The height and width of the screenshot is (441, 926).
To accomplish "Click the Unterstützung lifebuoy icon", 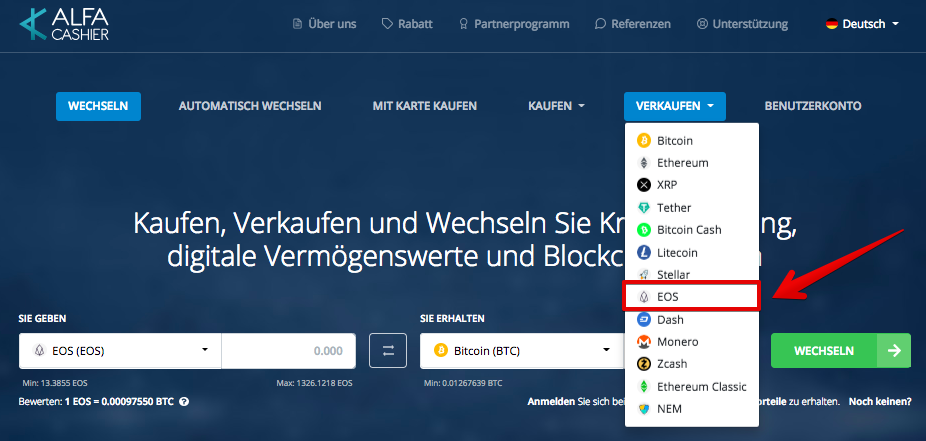I will pos(702,24).
